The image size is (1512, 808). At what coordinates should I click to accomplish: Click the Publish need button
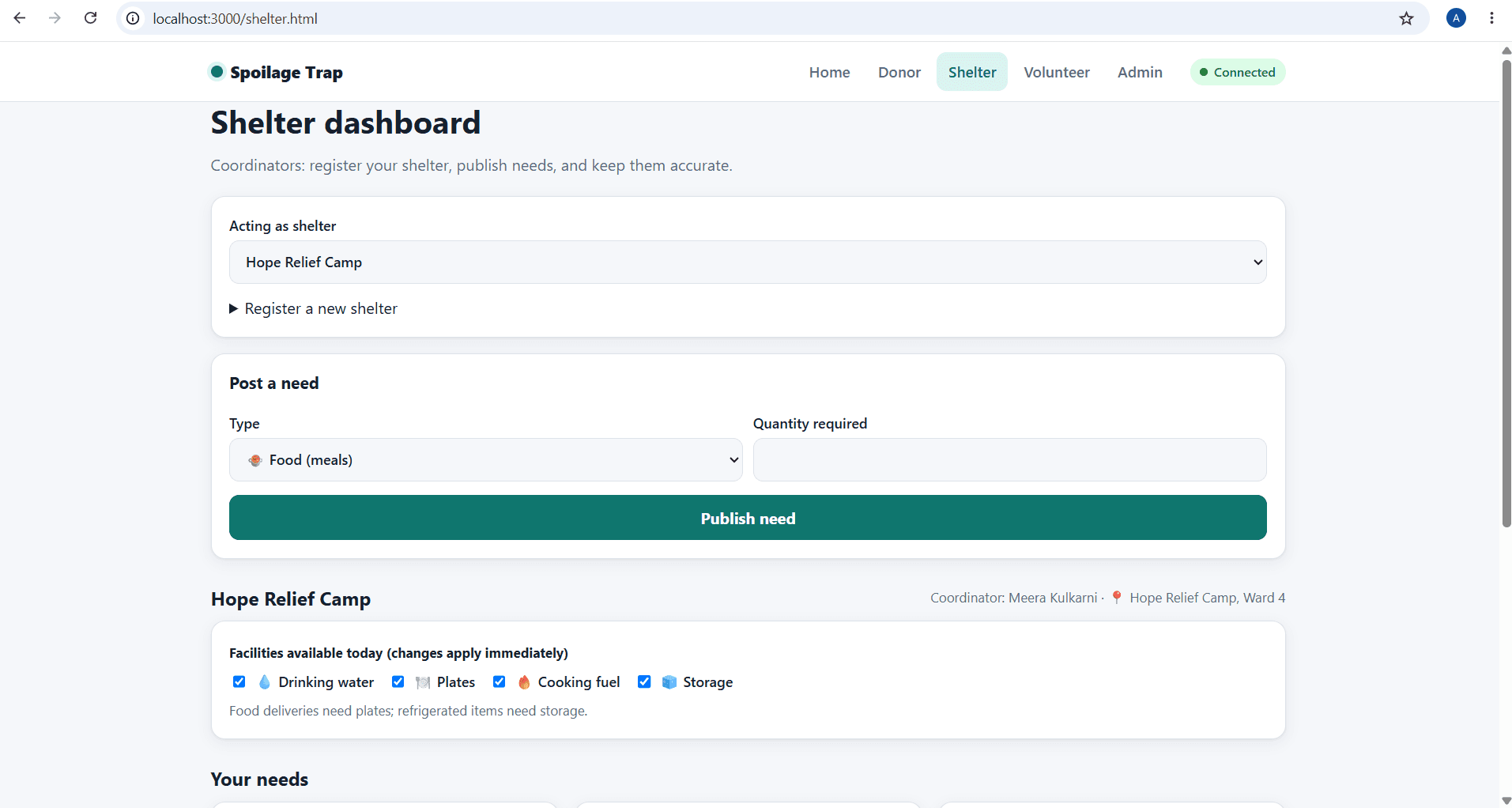(x=748, y=518)
